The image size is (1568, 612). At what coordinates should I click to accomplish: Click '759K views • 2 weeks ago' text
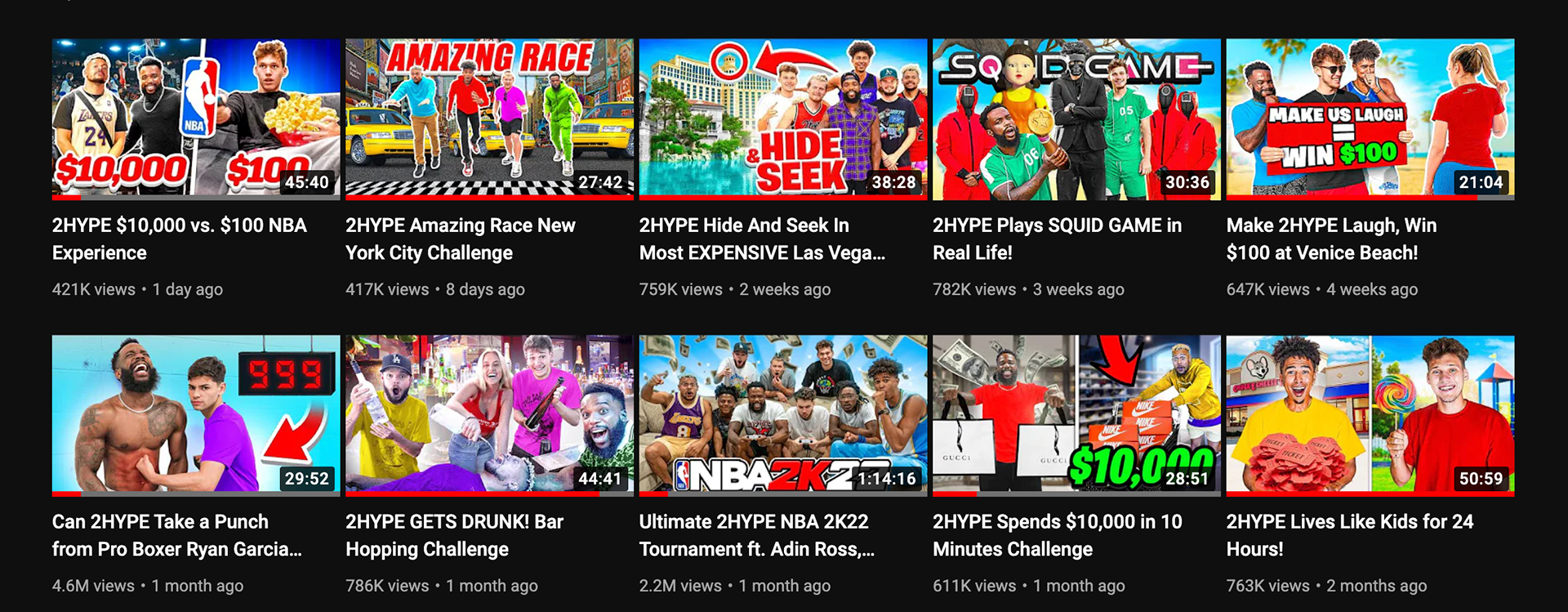(x=735, y=289)
